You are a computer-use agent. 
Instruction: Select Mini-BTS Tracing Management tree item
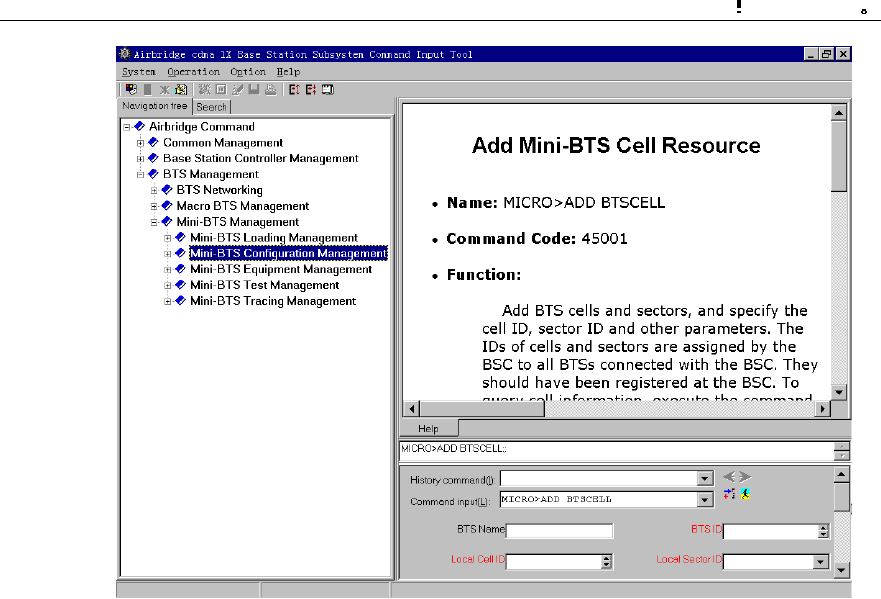click(273, 301)
